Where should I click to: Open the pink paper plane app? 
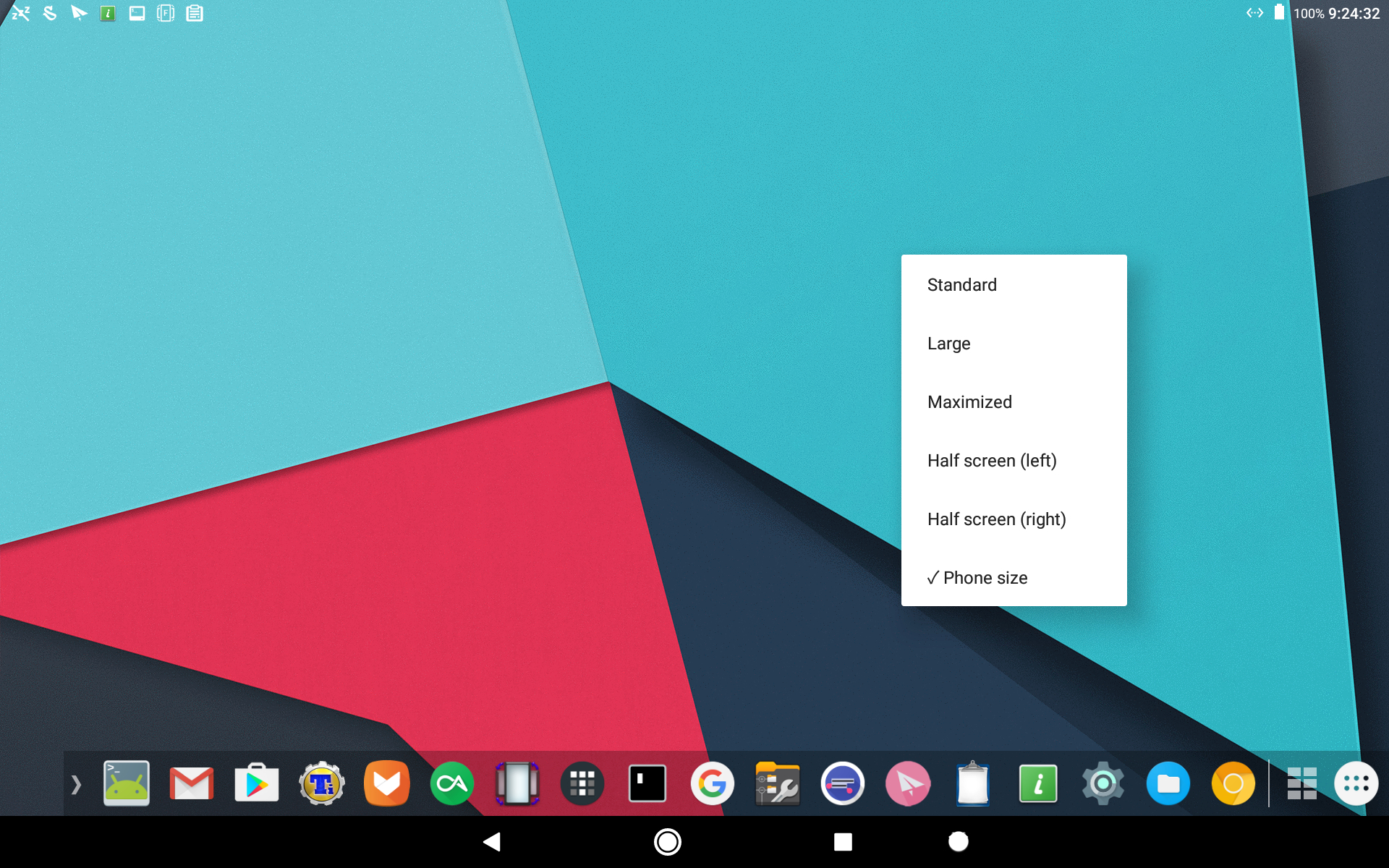pos(907,783)
